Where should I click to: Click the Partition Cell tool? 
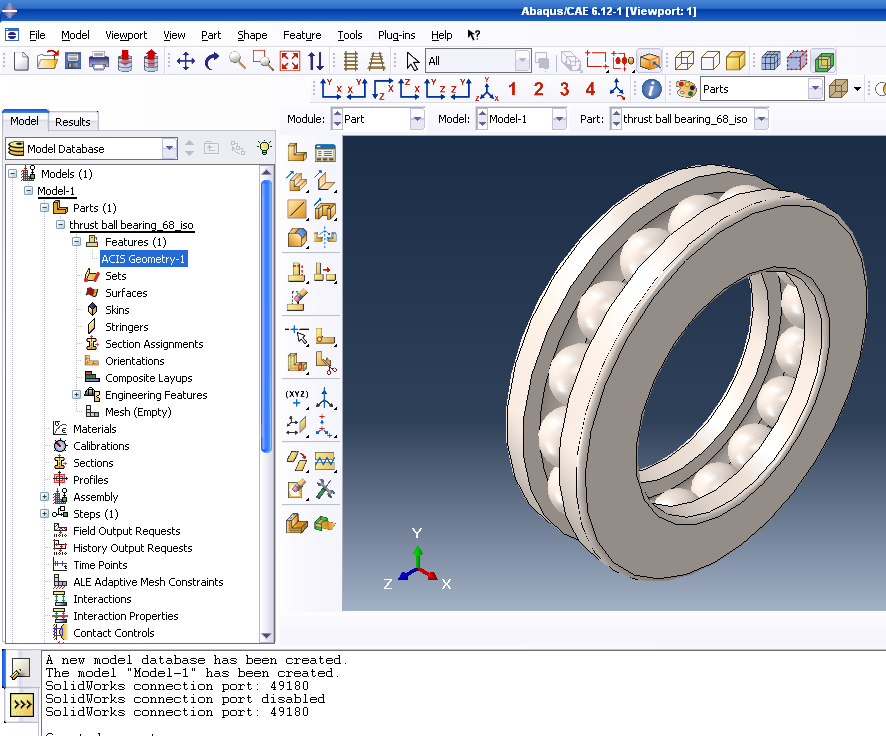coord(297,362)
